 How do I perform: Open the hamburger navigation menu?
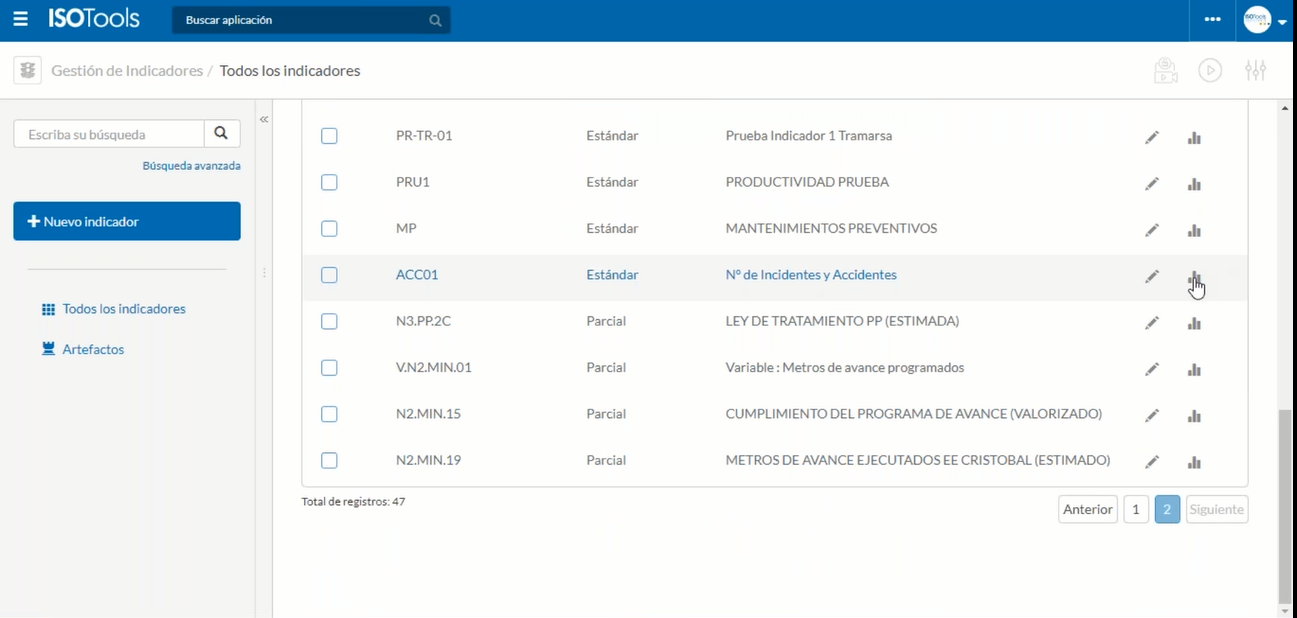(20, 20)
